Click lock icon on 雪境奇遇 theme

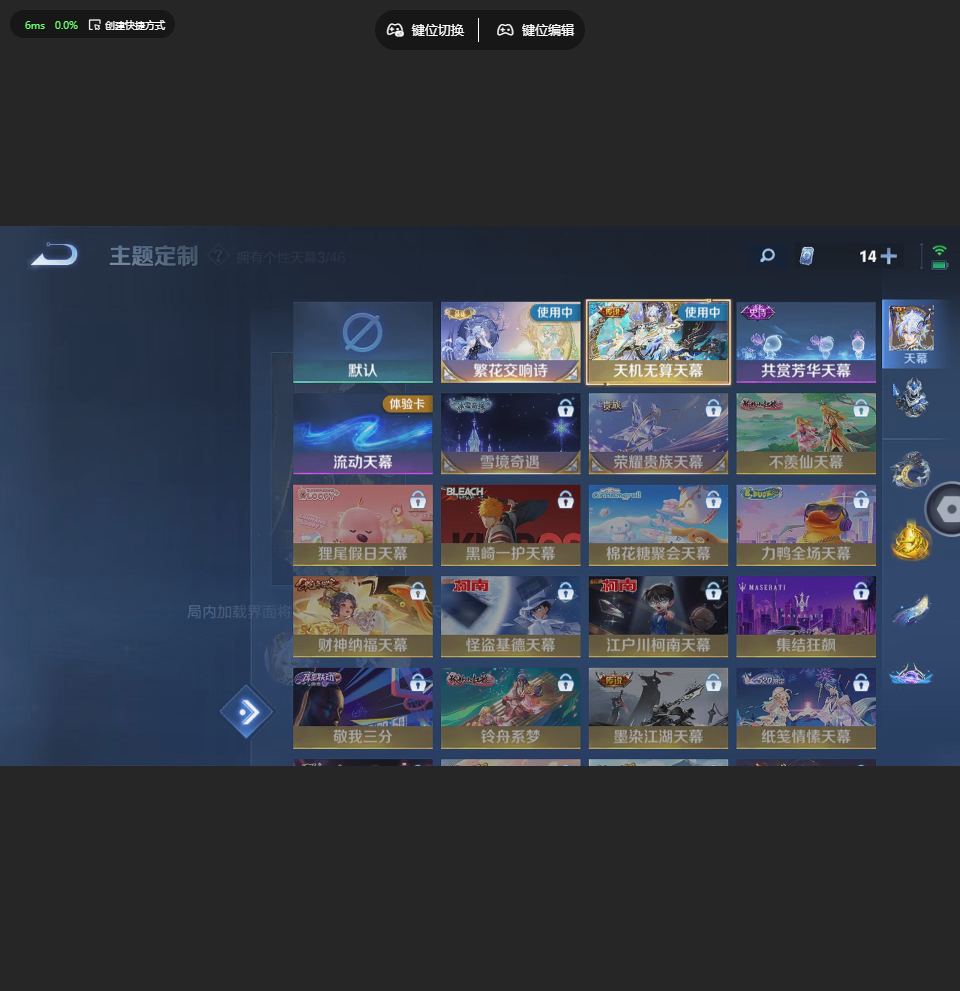click(x=565, y=408)
